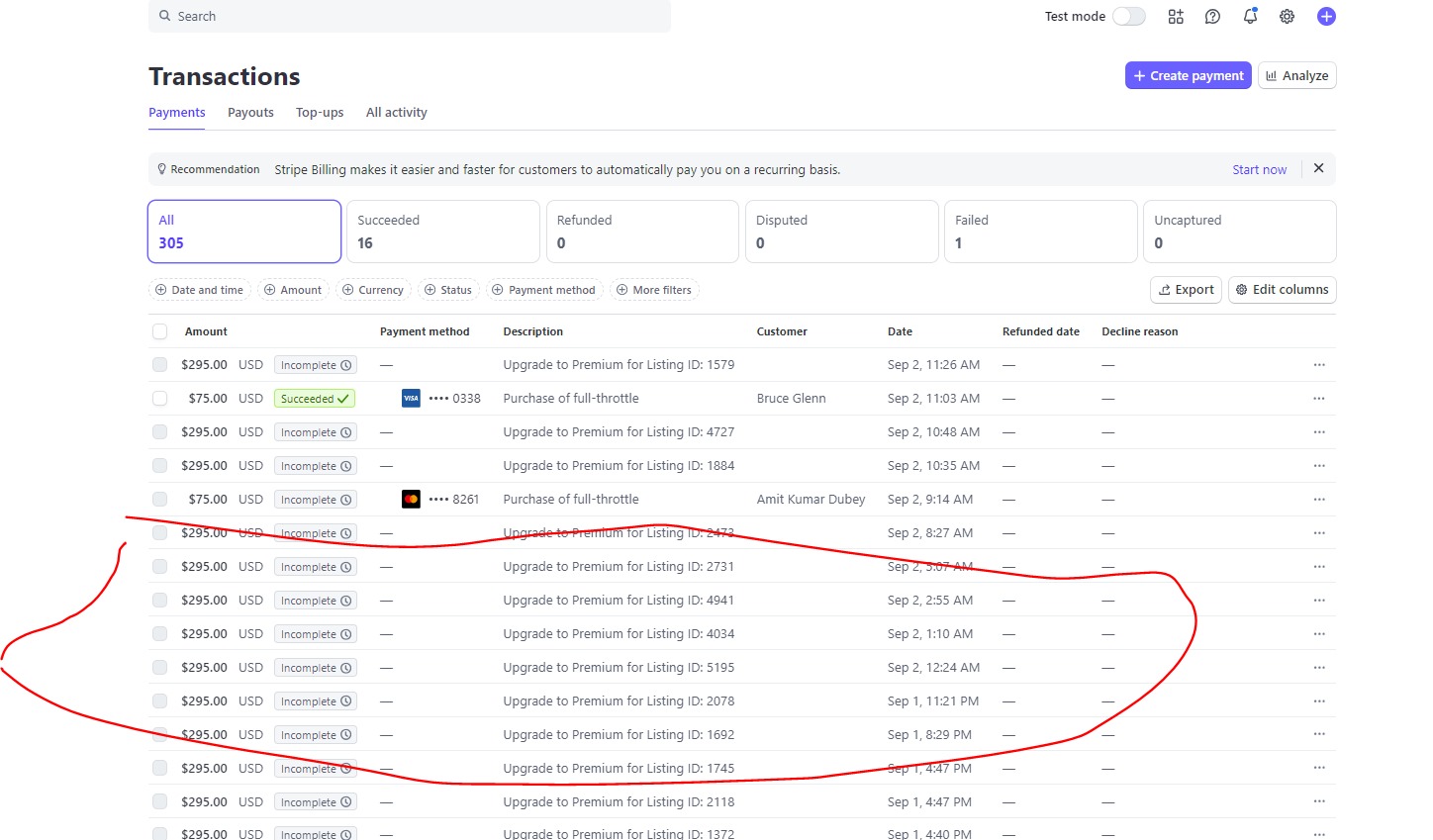Click into the Search field
The height and width of the screenshot is (840, 1433).
(x=416, y=17)
